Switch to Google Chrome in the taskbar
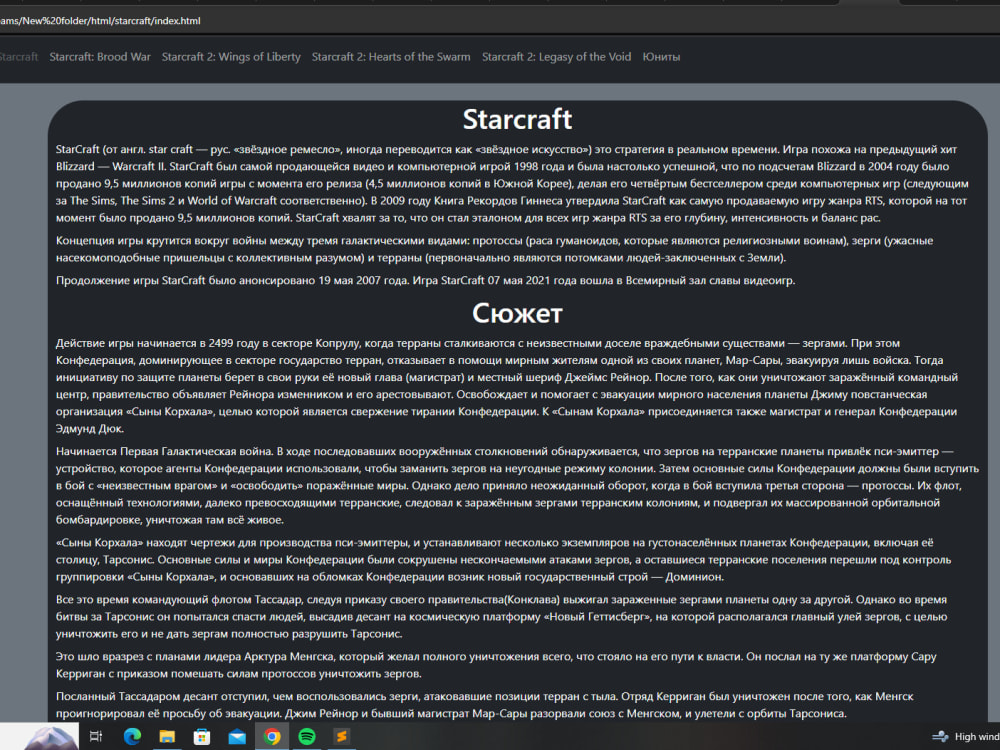 pyautogui.click(x=272, y=737)
